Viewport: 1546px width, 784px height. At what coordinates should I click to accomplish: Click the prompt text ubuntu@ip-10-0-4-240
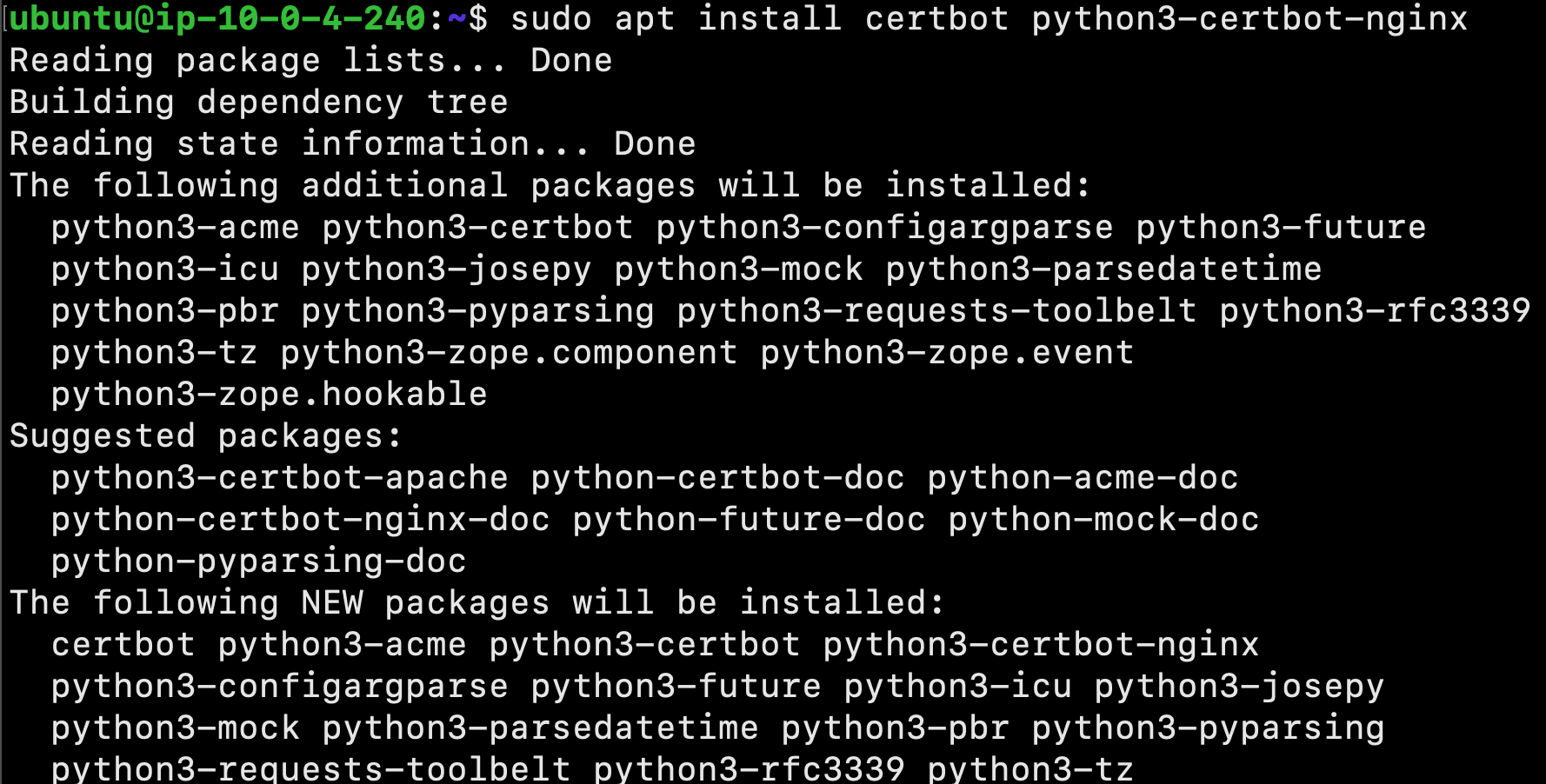click(x=217, y=18)
